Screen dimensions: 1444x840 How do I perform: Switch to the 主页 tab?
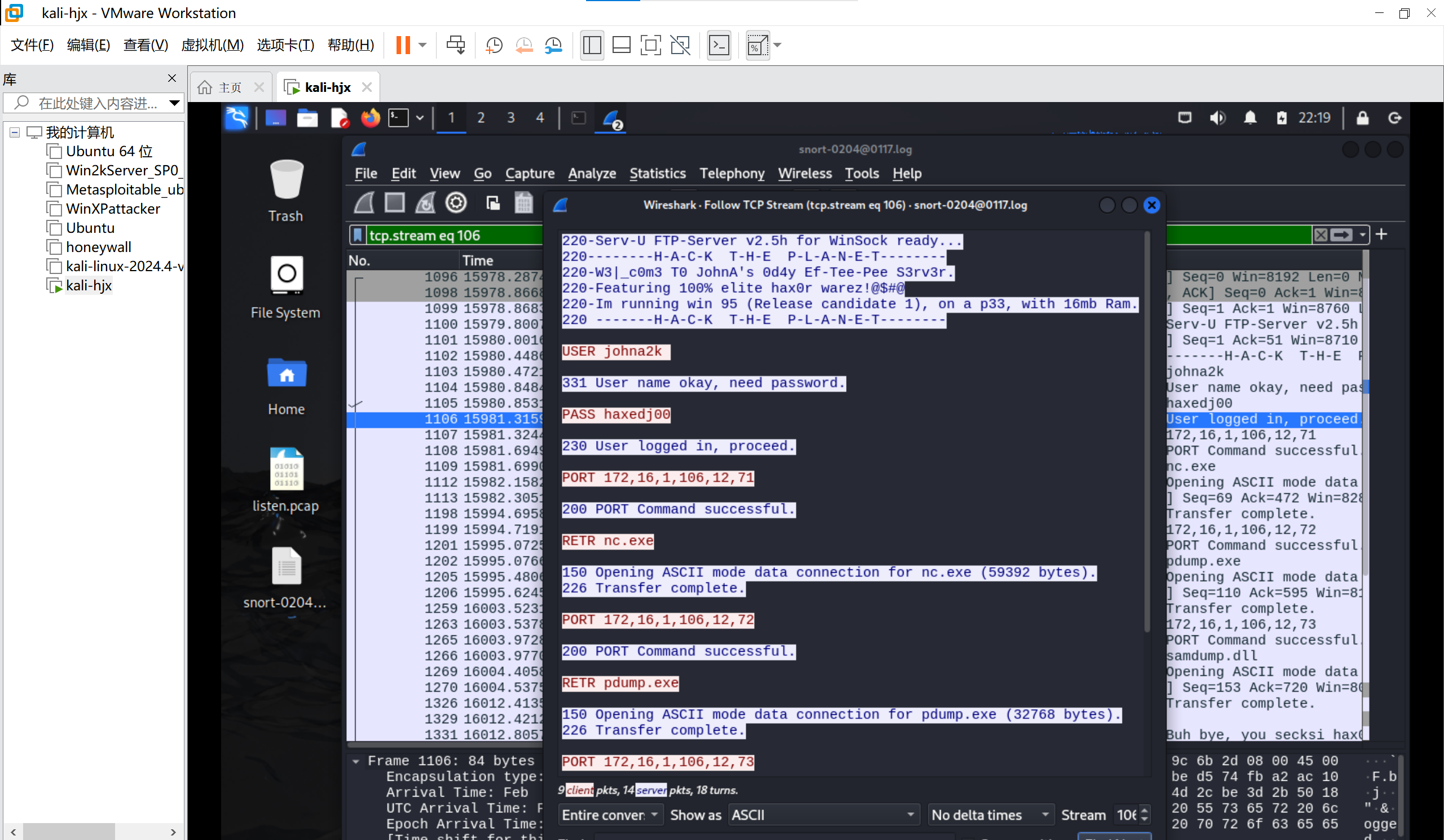pos(230,87)
